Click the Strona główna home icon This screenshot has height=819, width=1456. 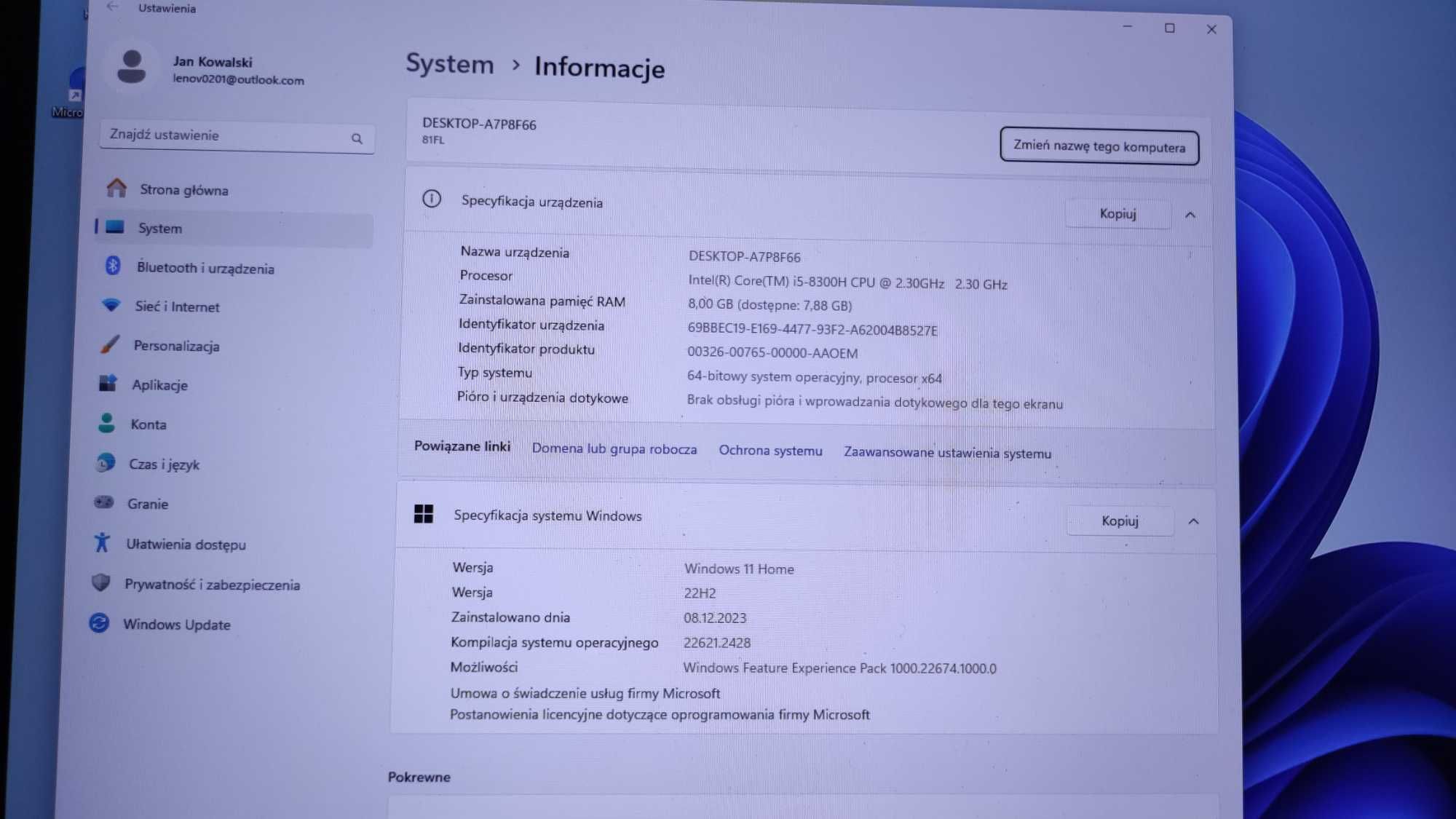(116, 188)
